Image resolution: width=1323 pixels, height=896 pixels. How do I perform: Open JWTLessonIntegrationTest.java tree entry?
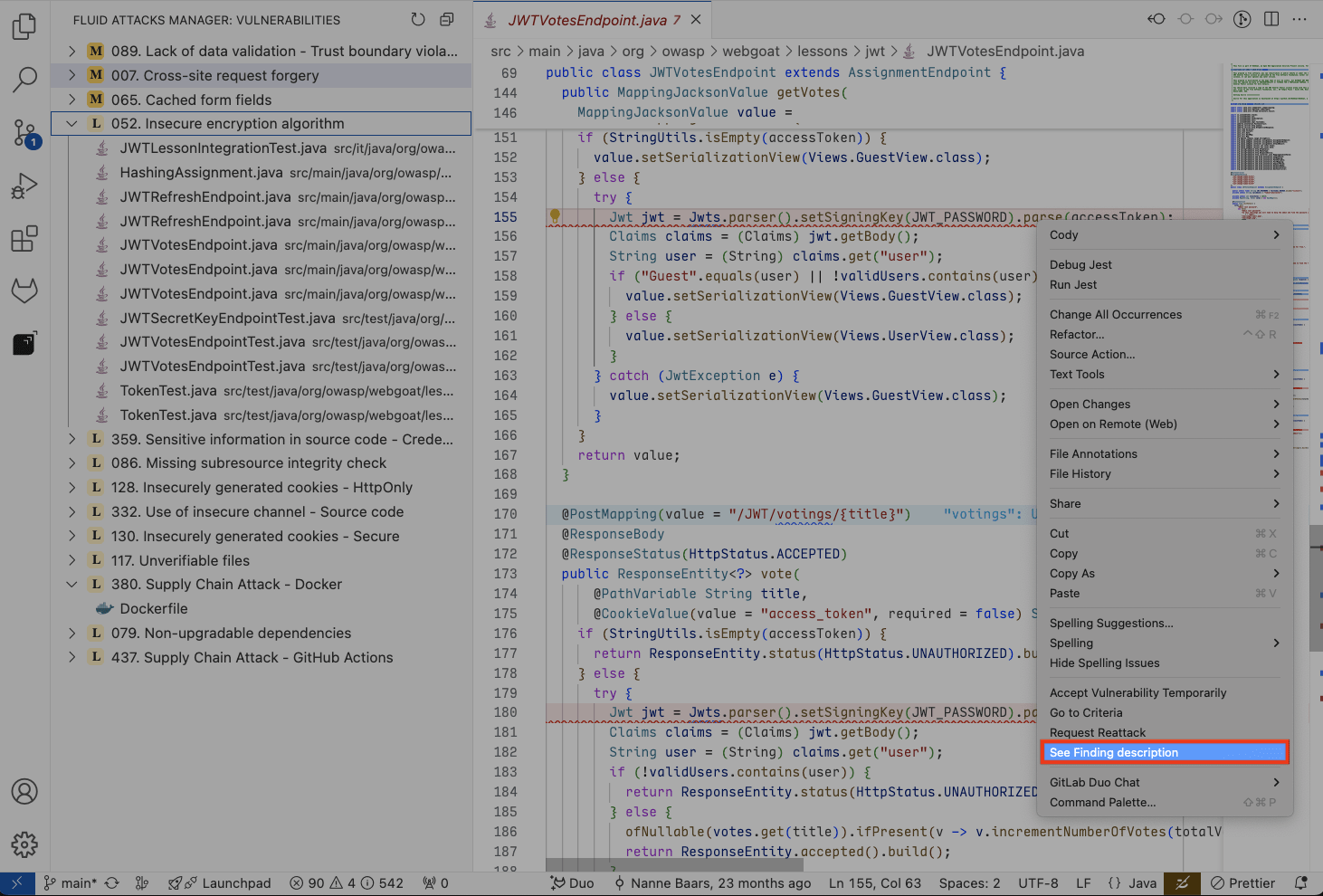[261, 148]
